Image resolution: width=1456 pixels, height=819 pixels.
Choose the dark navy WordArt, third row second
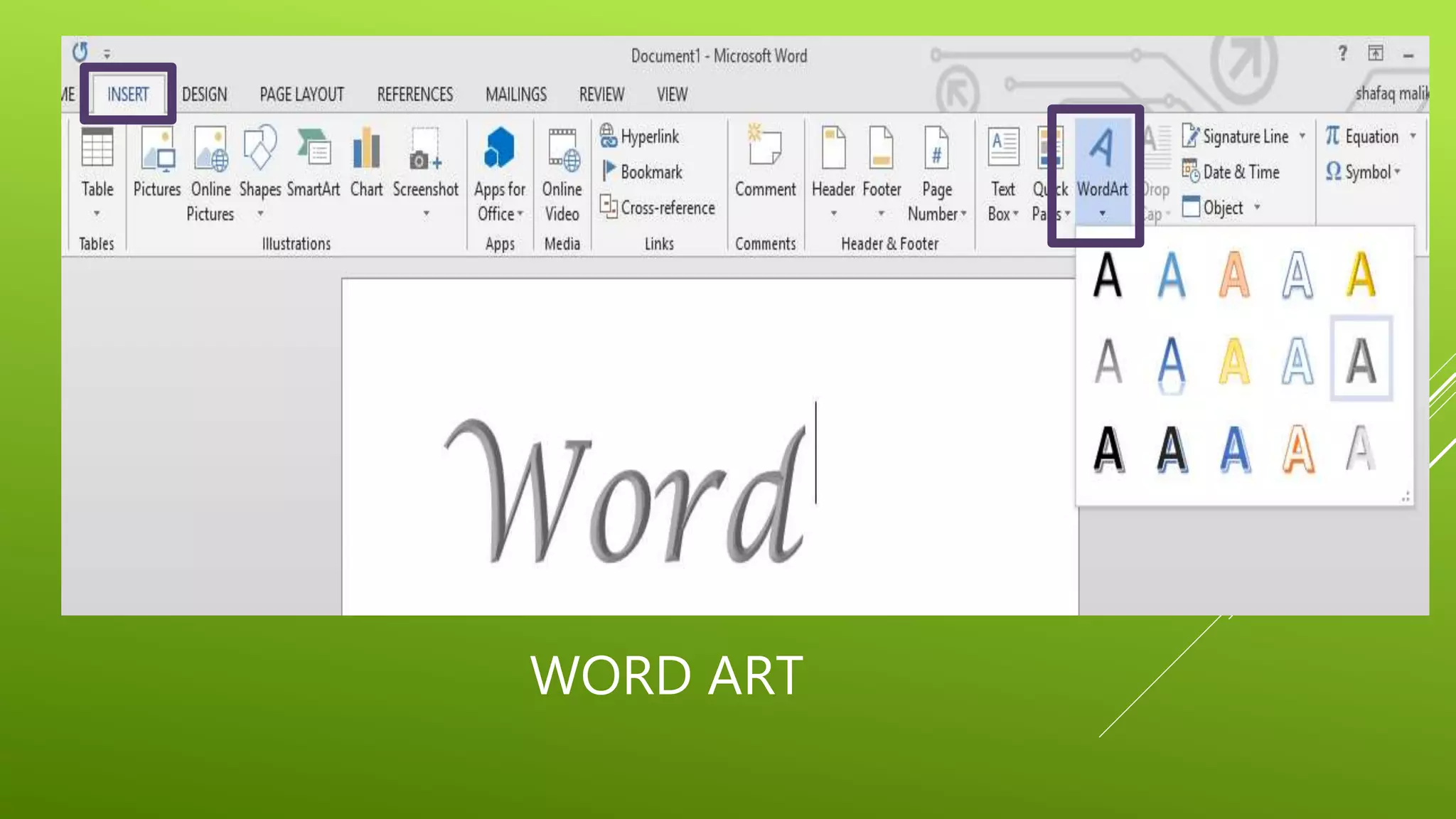pyautogui.click(x=1171, y=449)
